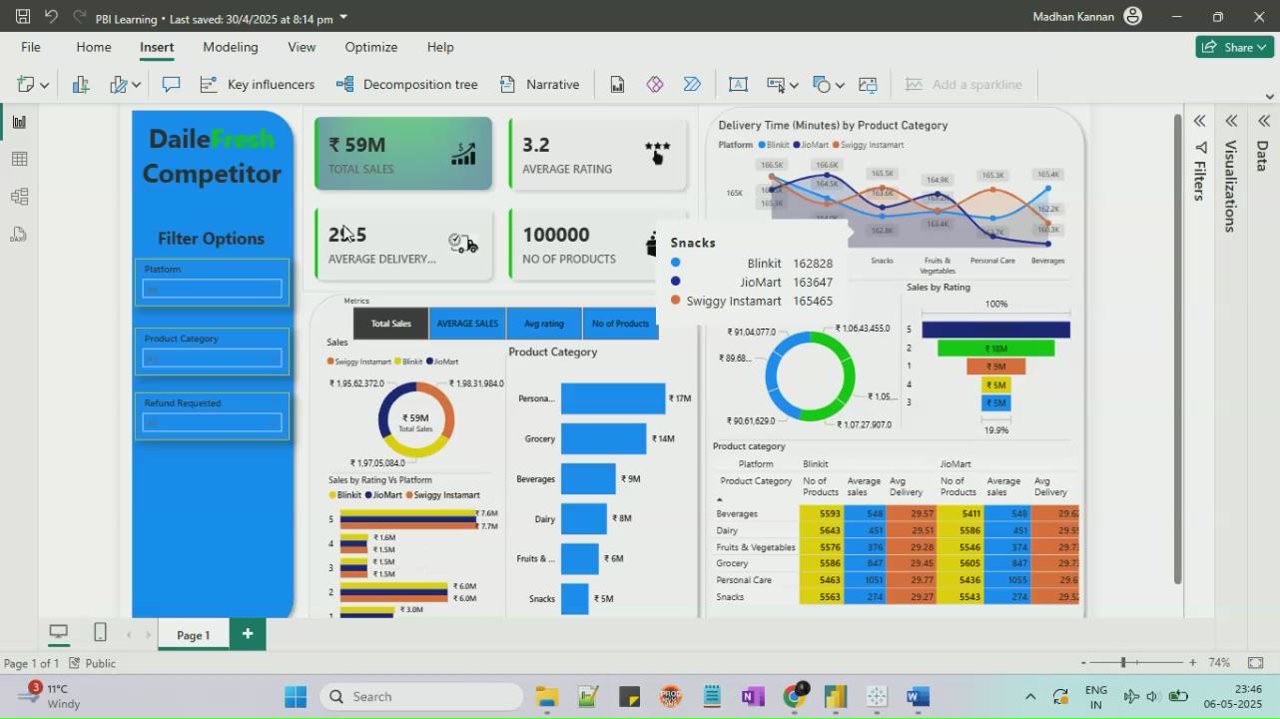
Task: Undo the last action
Action: point(51,16)
